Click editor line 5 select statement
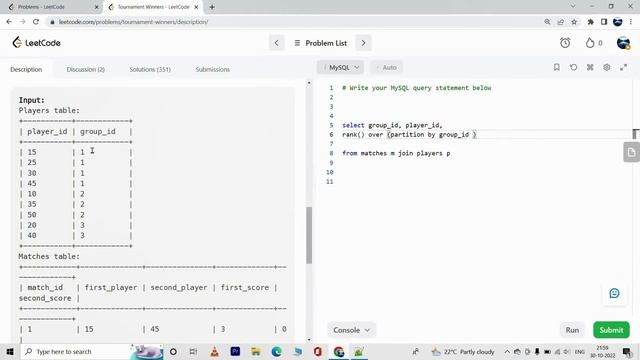 392,125
